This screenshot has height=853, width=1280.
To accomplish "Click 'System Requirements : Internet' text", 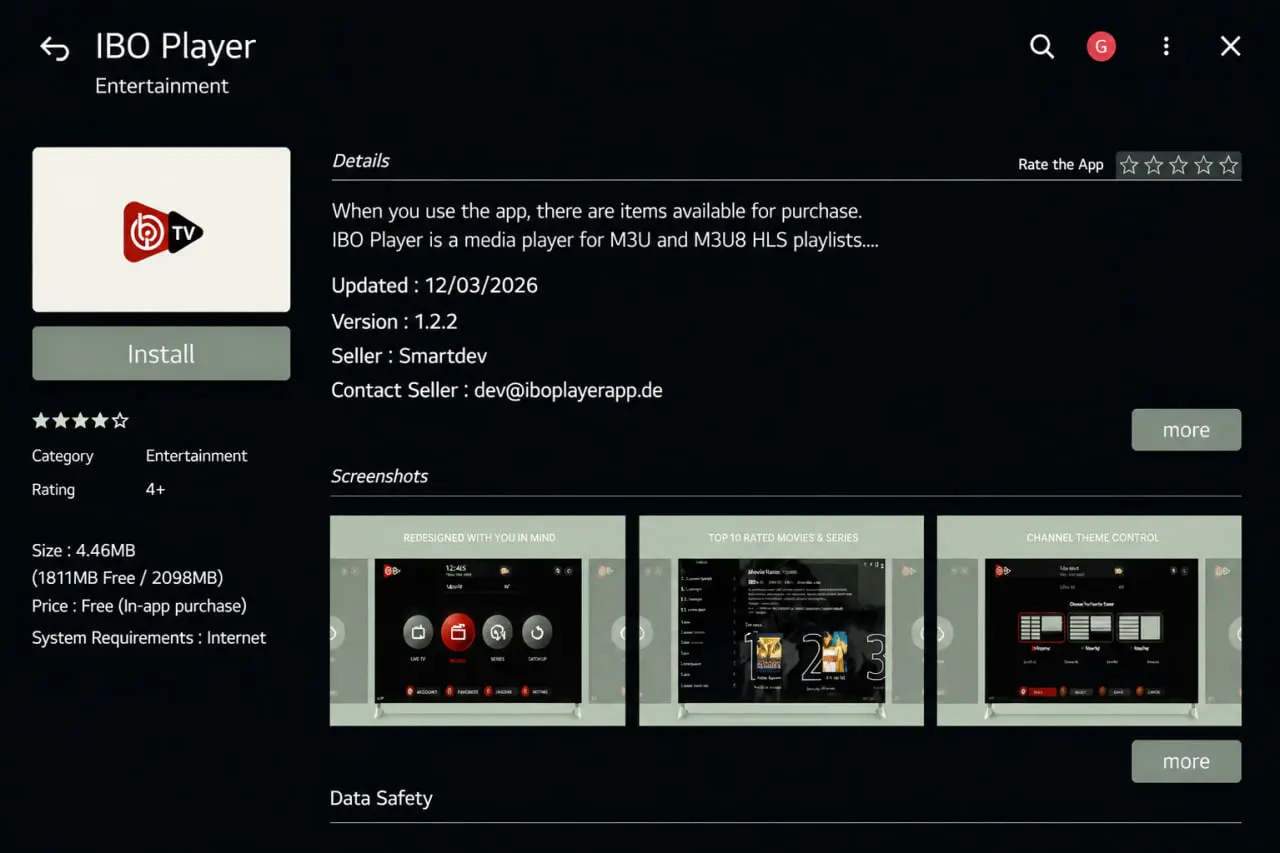I will 149,638.
